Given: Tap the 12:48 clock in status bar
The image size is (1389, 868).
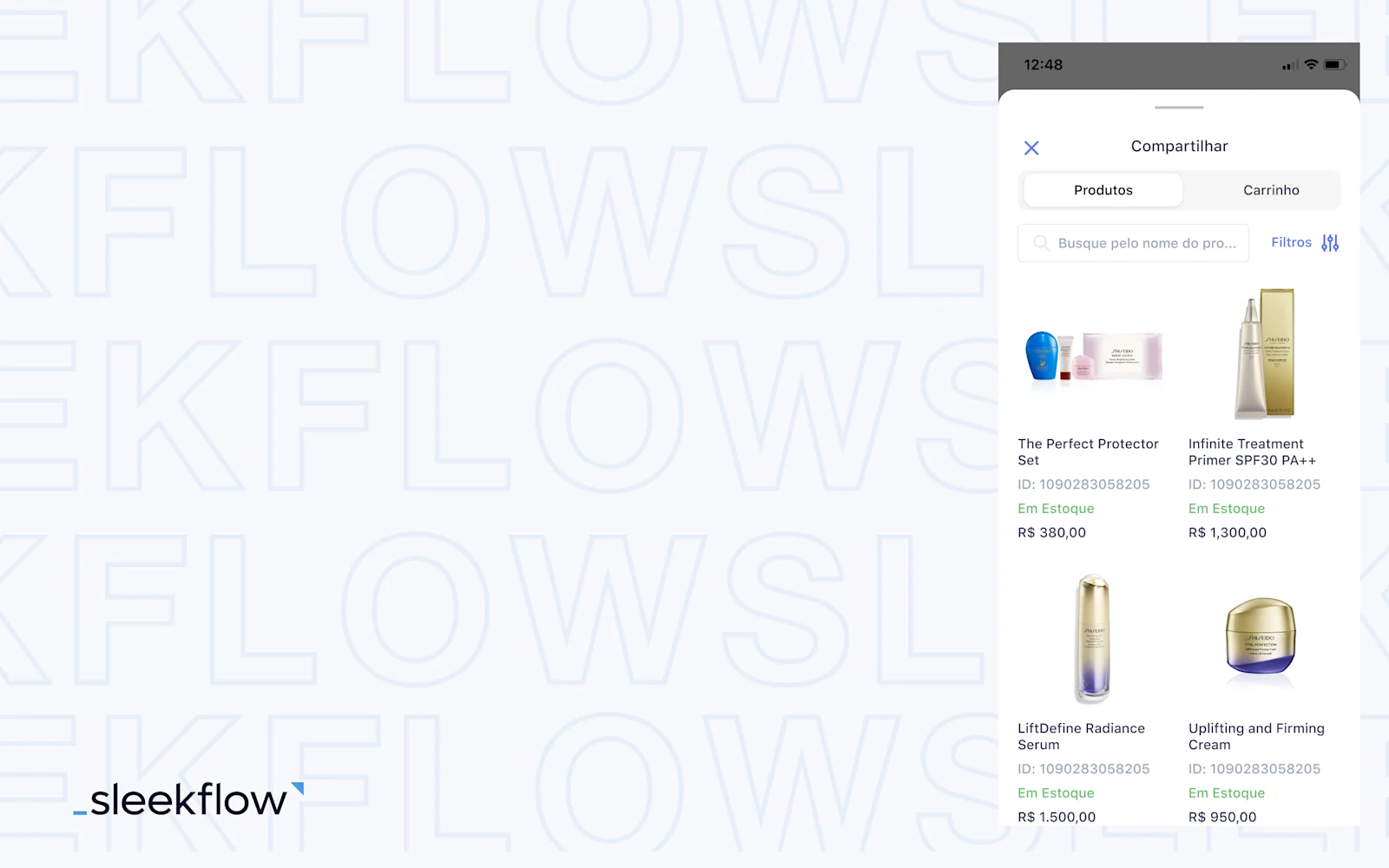Looking at the screenshot, I should [x=1043, y=65].
